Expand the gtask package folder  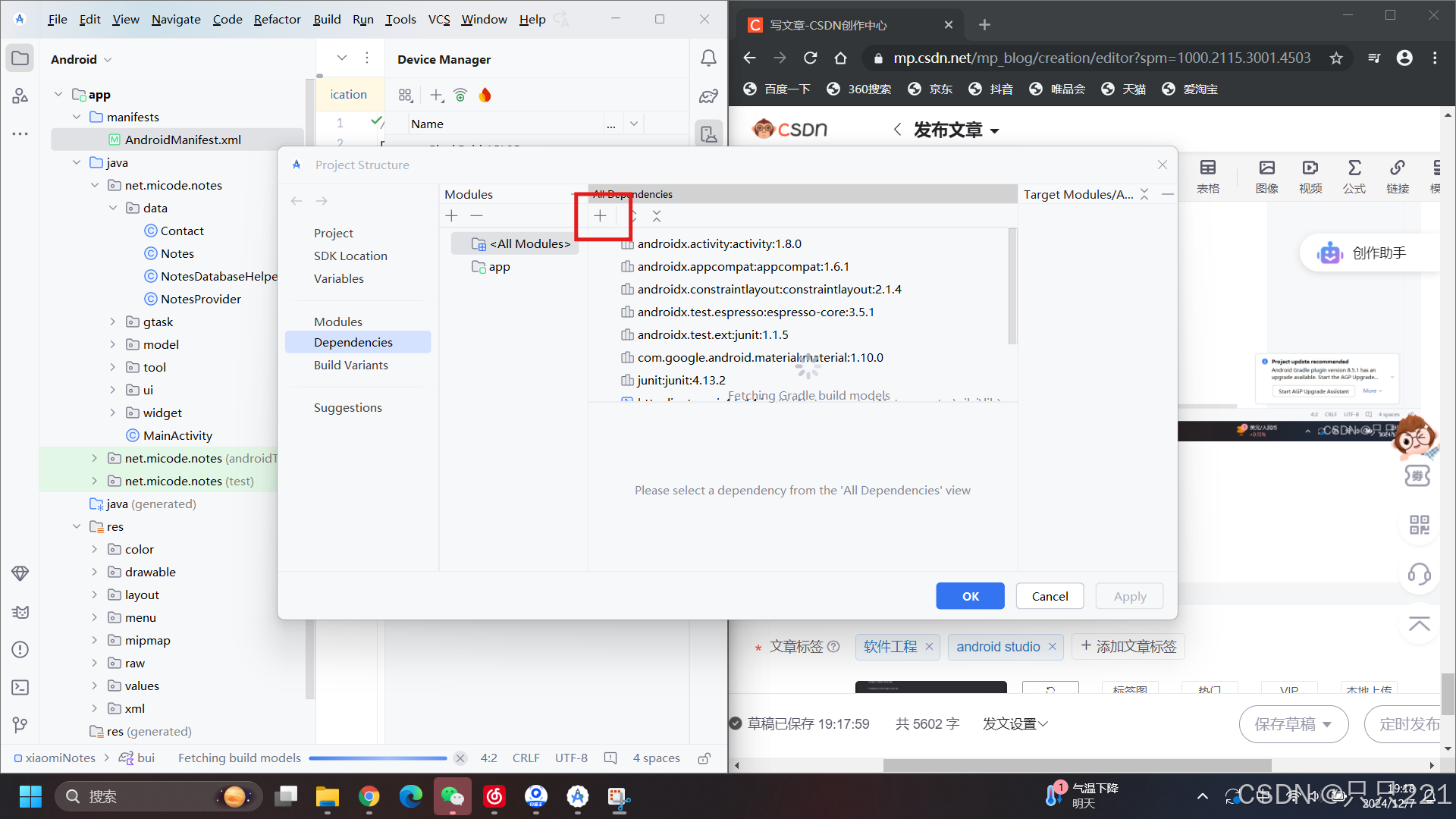pos(113,322)
